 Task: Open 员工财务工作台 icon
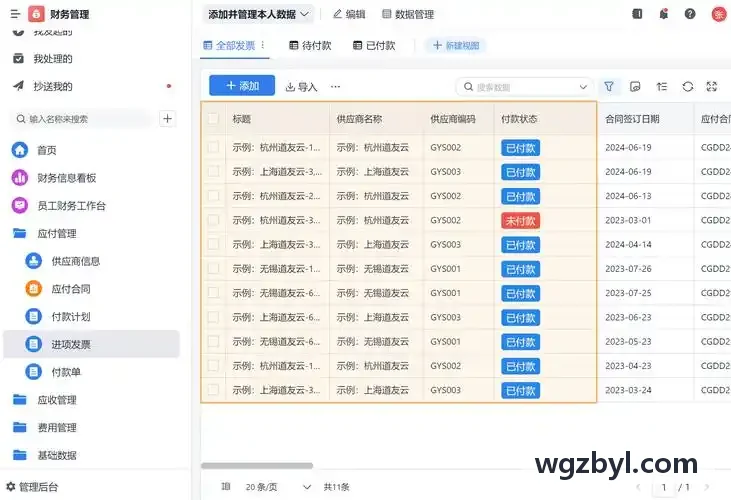20,205
